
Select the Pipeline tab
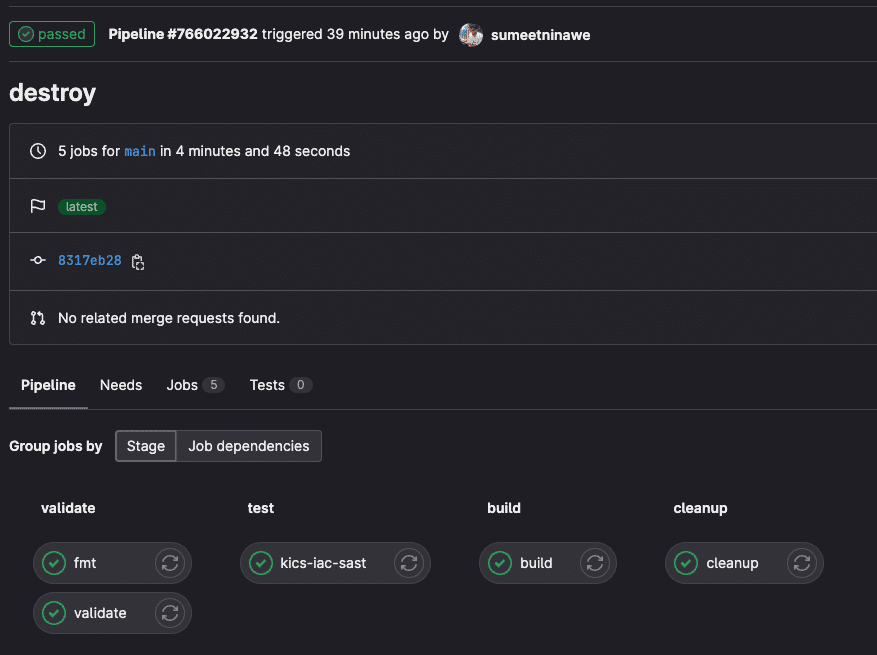pos(48,385)
